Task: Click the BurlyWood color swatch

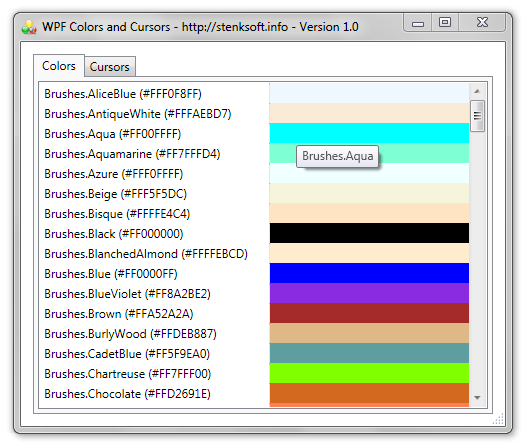Action: click(369, 333)
